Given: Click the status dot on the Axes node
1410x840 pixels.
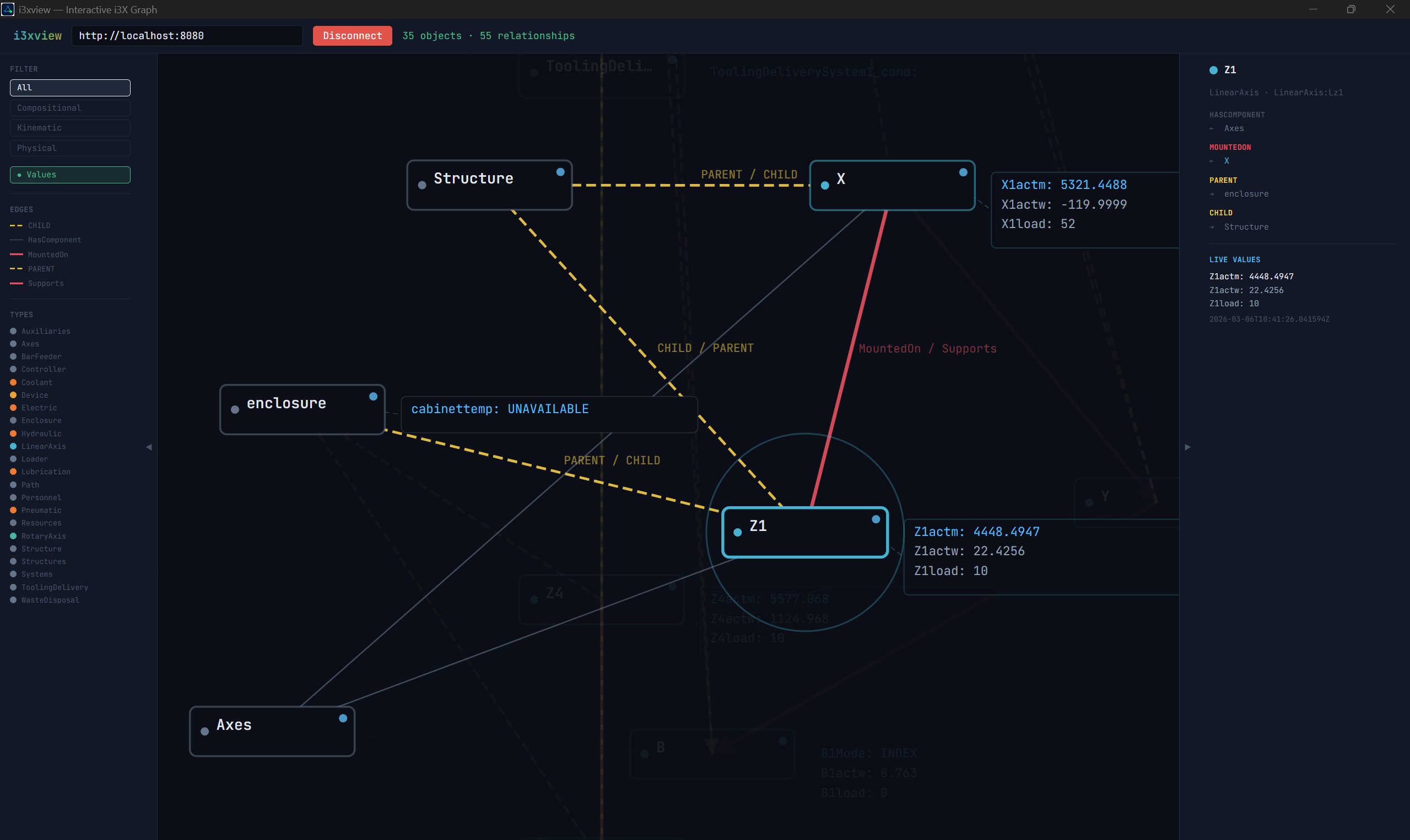Looking at the screenshot, I should 343,718.
